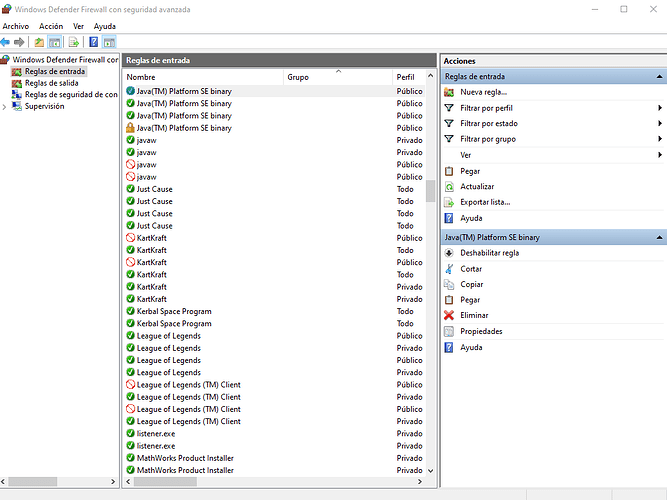This screenshot has width=667, height=500.
Task: Click the forward arrow toolbar icon
Action: pos(19,42)
